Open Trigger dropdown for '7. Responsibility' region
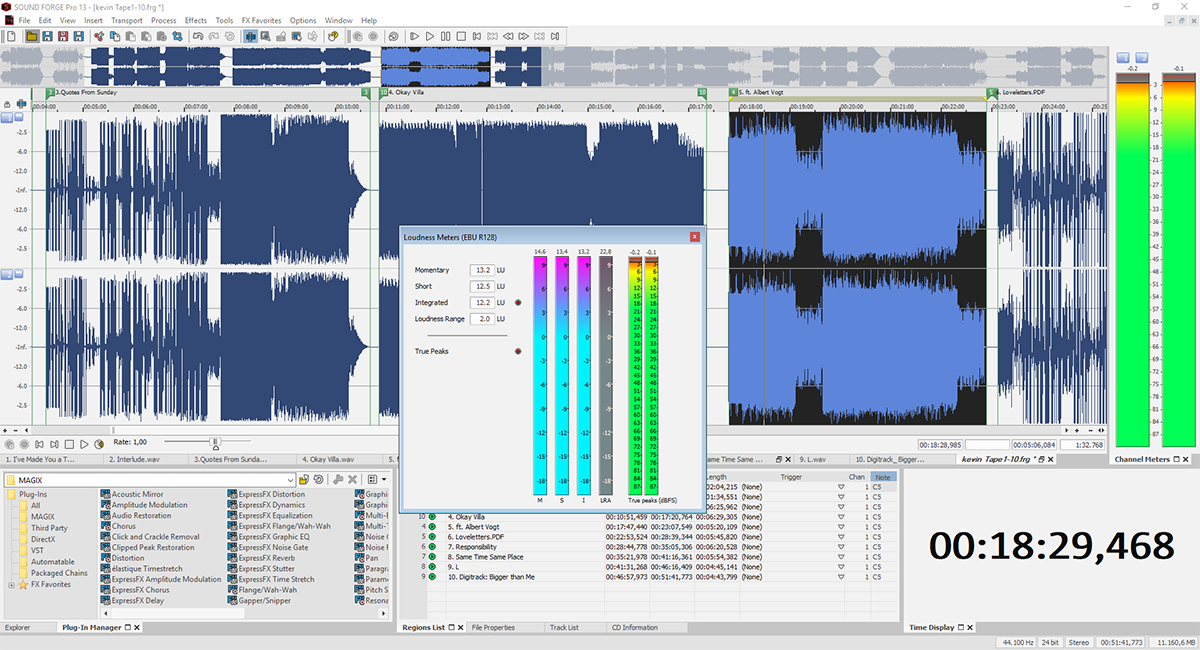Screen dimensions: 1200x650 pos(842,547)
